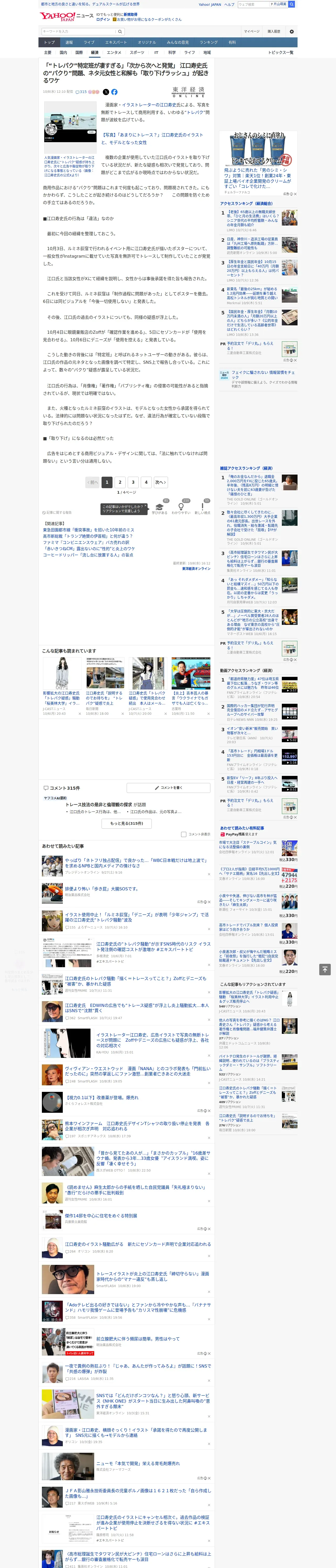The image size is (336, 1568).
Task: Click 東洋経済オンライン source link below article
Action: (196, 568)
